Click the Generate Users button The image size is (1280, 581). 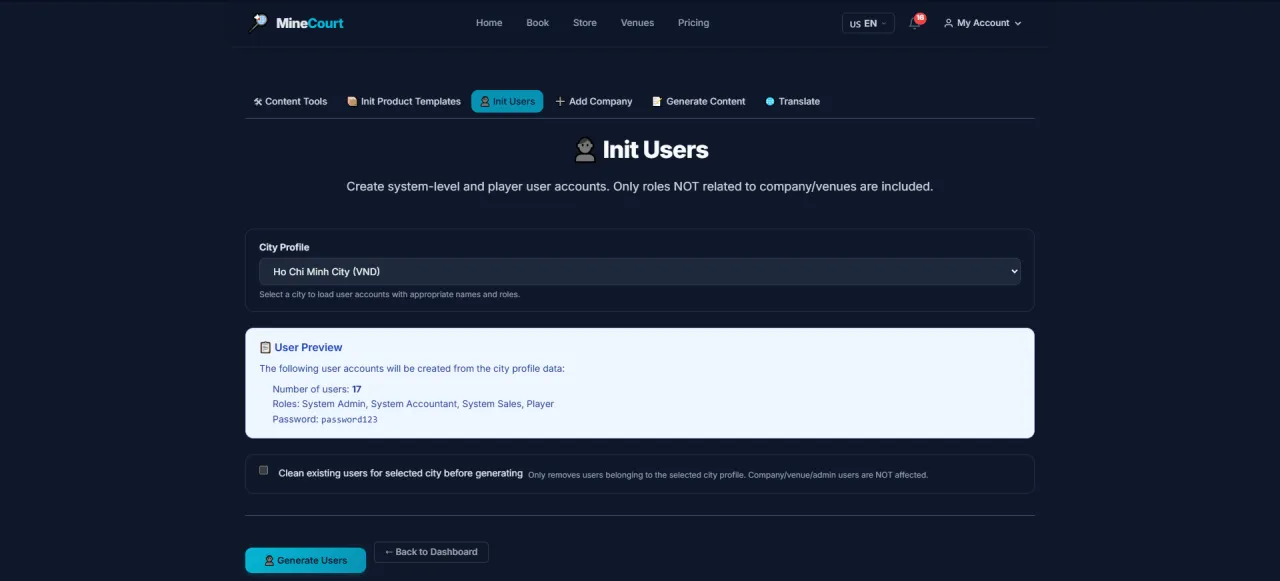pos(305,560)
